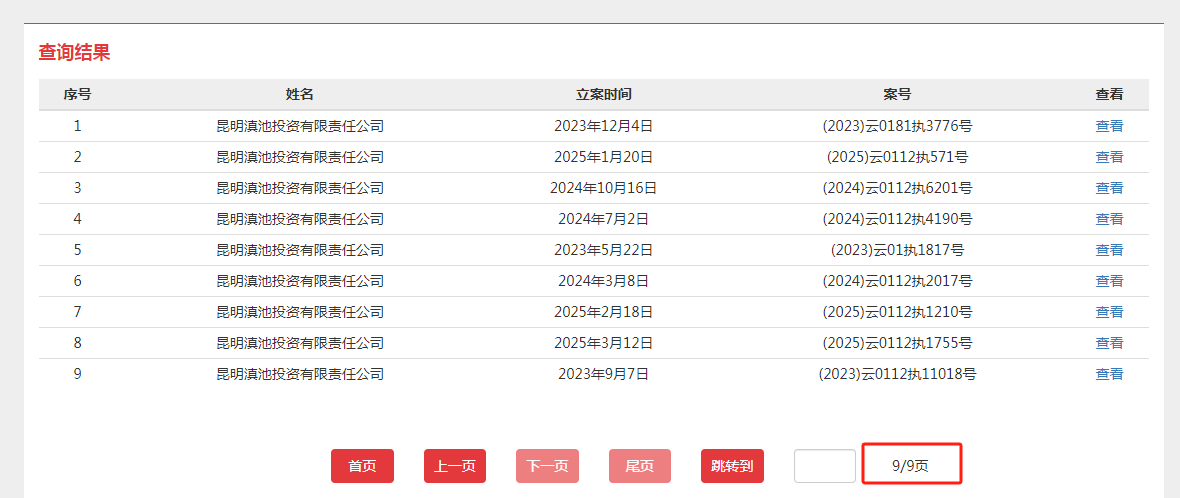Viewport: 1180px width, 498px height.
Task: Click the 跳转到 jump button
Action: click(x=732, y=466)
